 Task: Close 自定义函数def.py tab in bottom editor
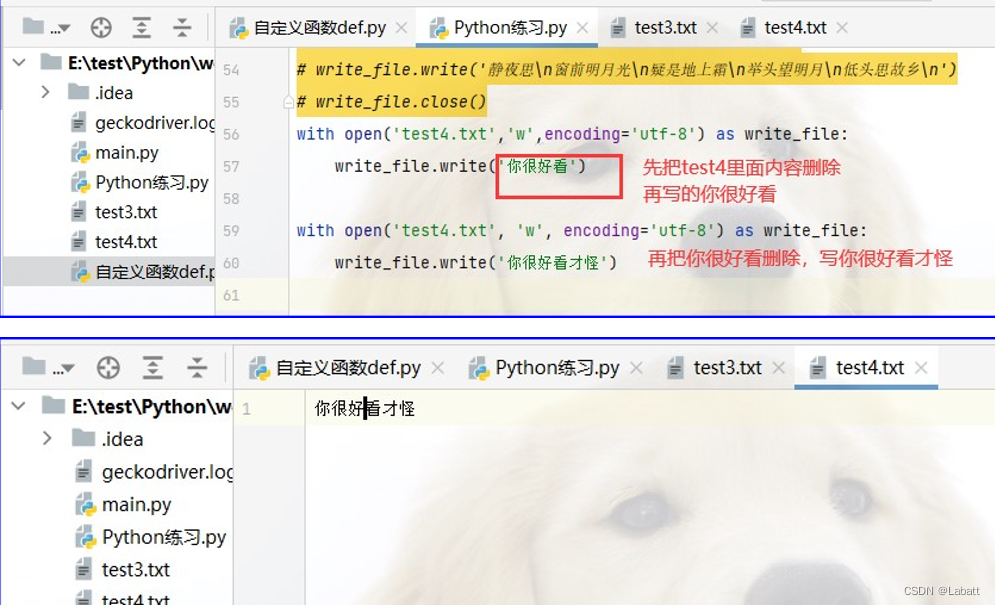[x=437, y=368]
